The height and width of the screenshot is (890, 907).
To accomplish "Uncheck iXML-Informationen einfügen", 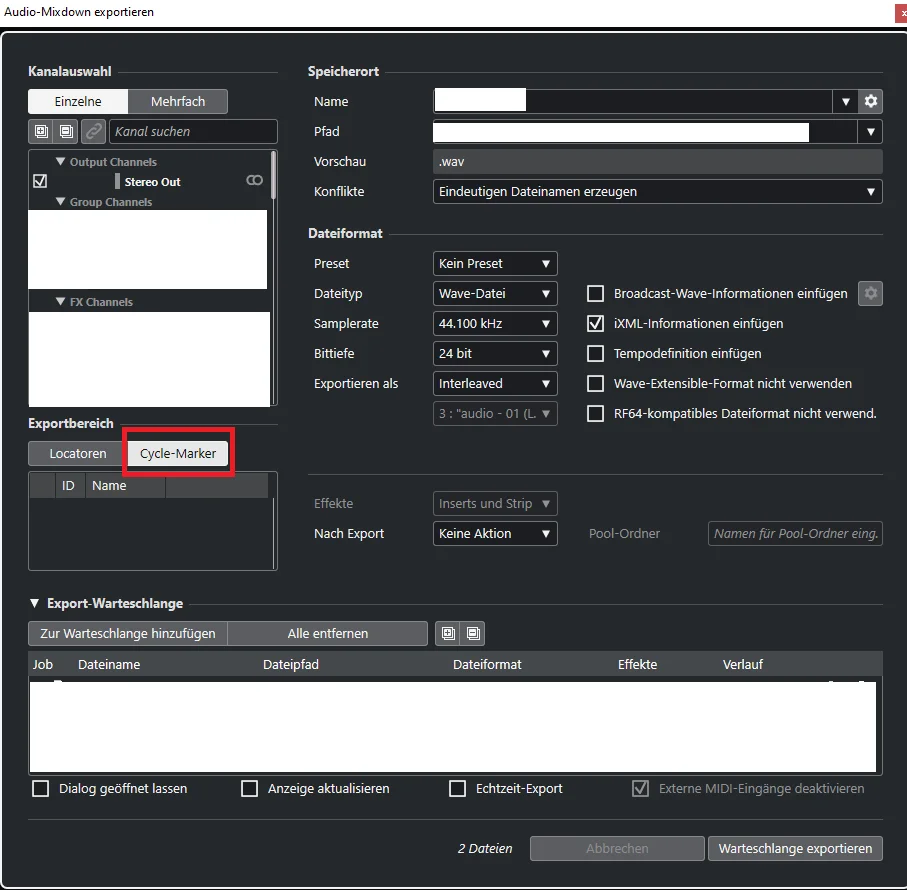I will click(x=595, y=324).
